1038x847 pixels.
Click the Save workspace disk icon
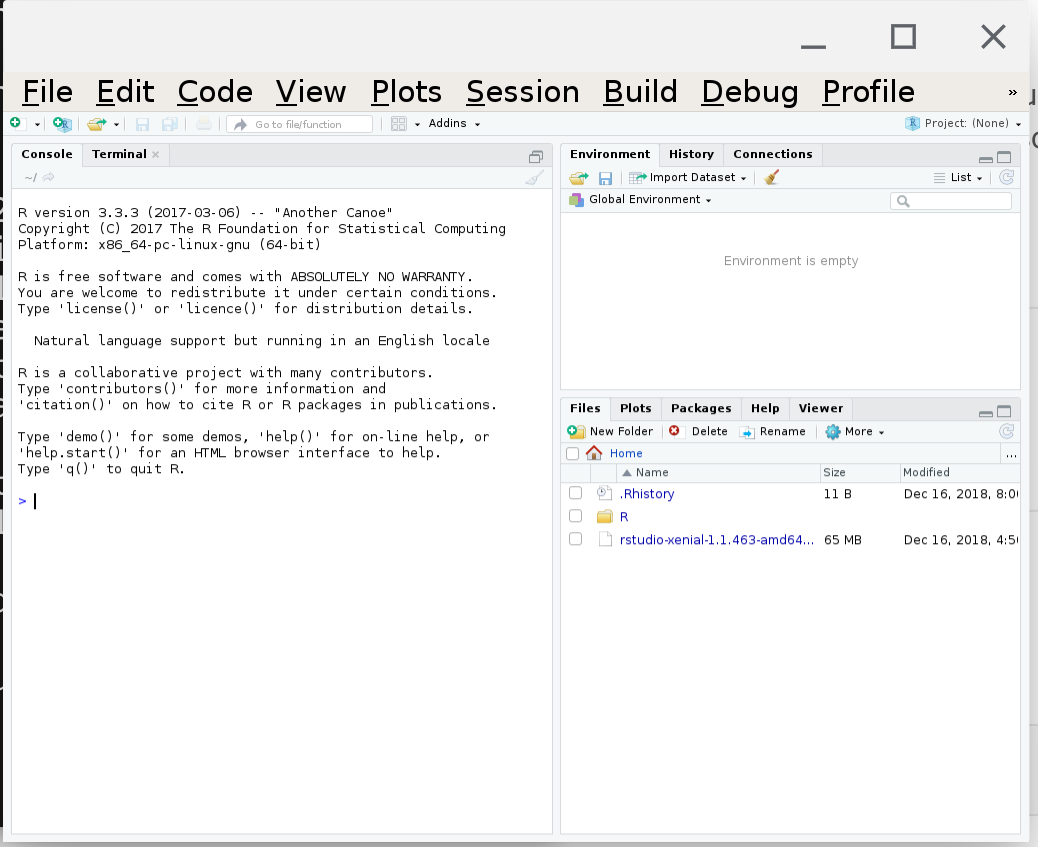(x=605, y=178)
